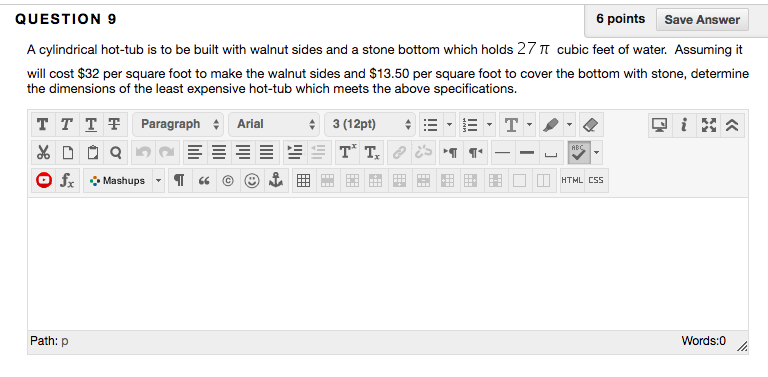Image resolution: width=768 pixels, height=377 pixels.
Task: Click the highlight color marker icon
Action: click(x=551, y=125)
